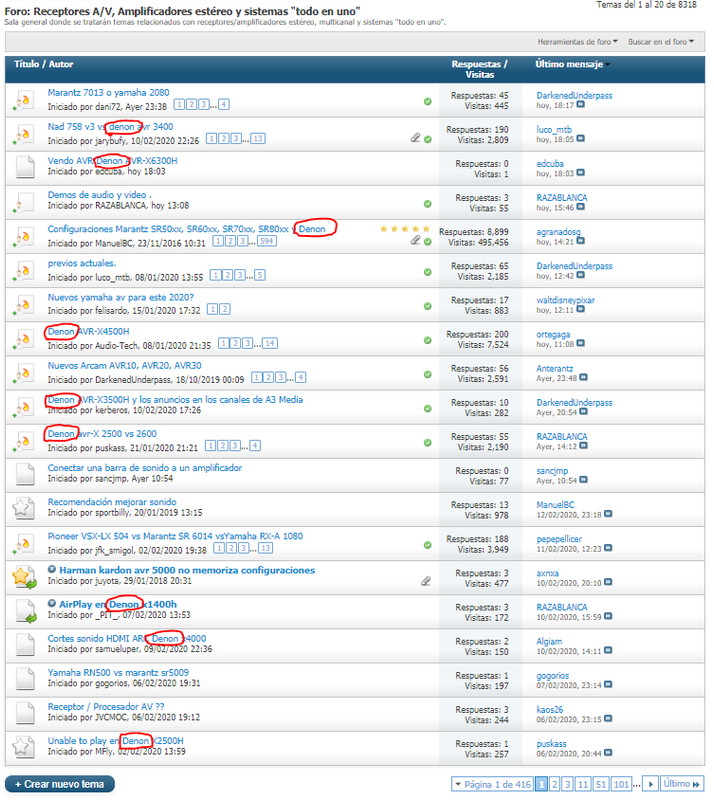Click first-unread icon before Harman kardon title
The width and height of the screenshot is (714, 800).
pos(52,569)
